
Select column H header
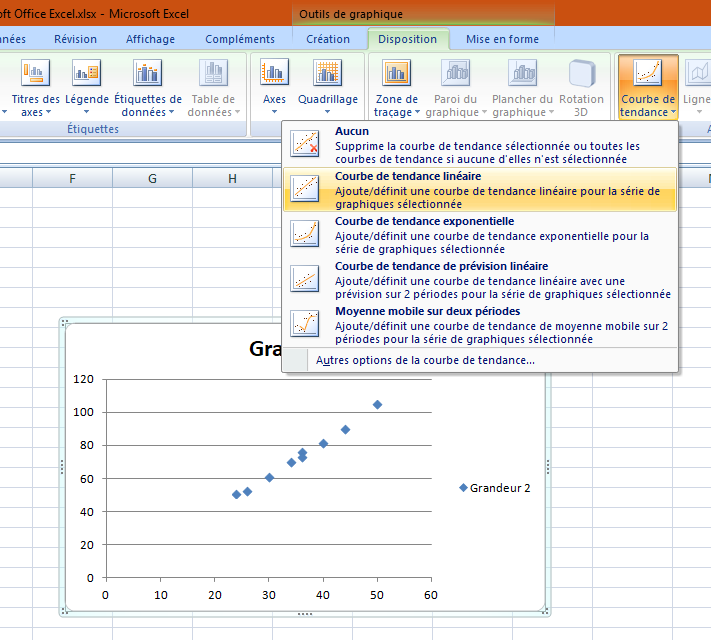tap(232, 178)
